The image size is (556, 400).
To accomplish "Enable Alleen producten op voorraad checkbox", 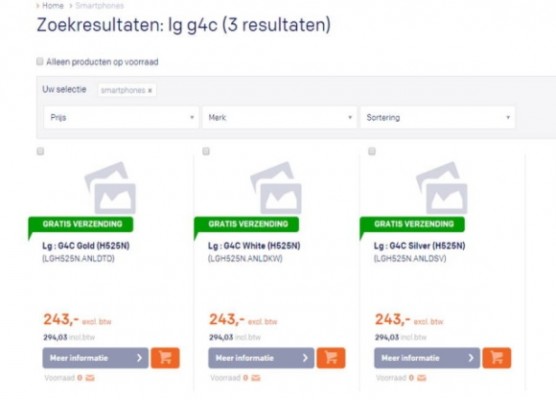I will pos(40,61).
